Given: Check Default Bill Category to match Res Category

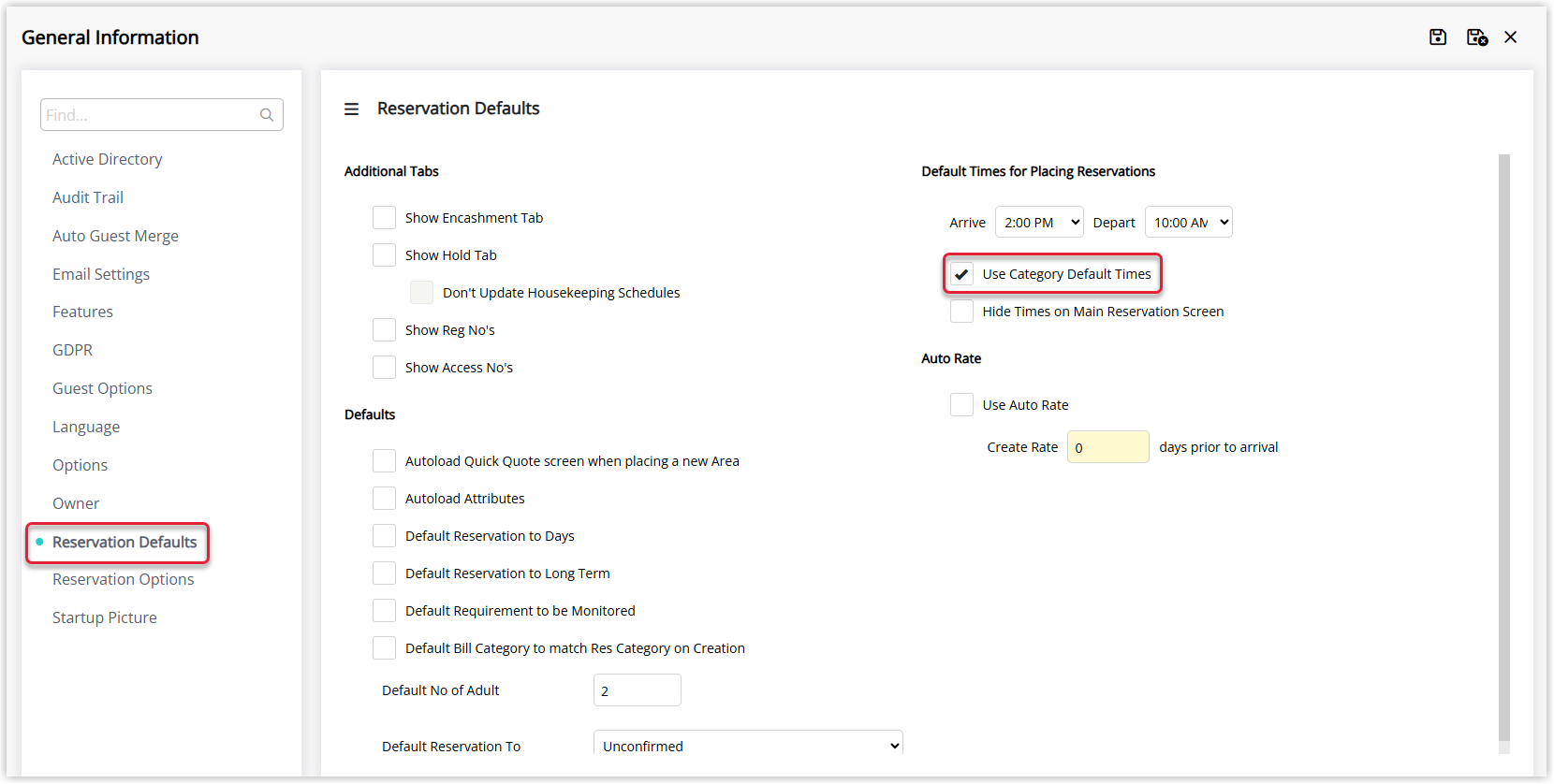Looking at the screenshot, I should tap(384, 648).
